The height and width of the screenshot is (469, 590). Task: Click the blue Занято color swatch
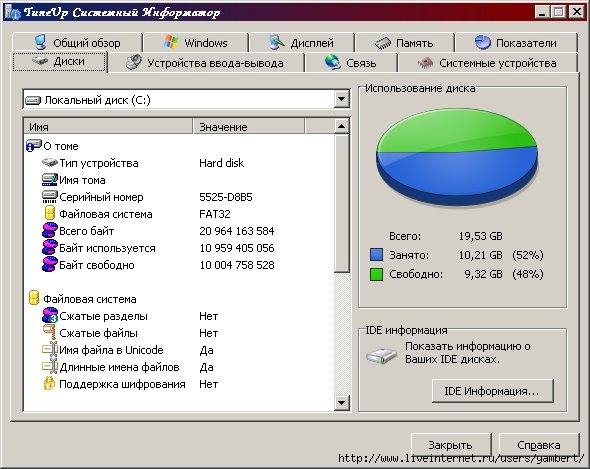click(376, 254)
